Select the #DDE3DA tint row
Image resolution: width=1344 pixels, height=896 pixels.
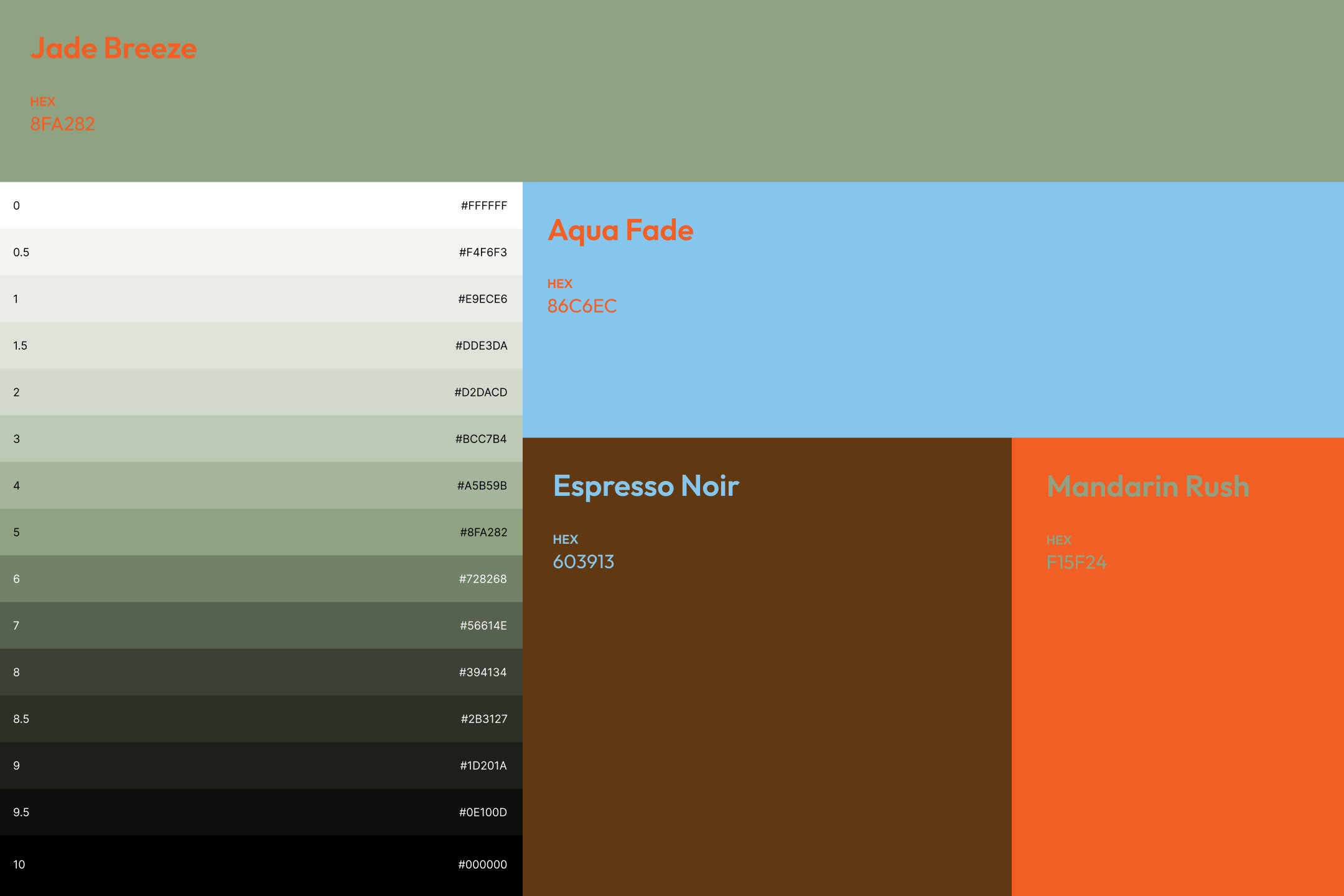261,345
